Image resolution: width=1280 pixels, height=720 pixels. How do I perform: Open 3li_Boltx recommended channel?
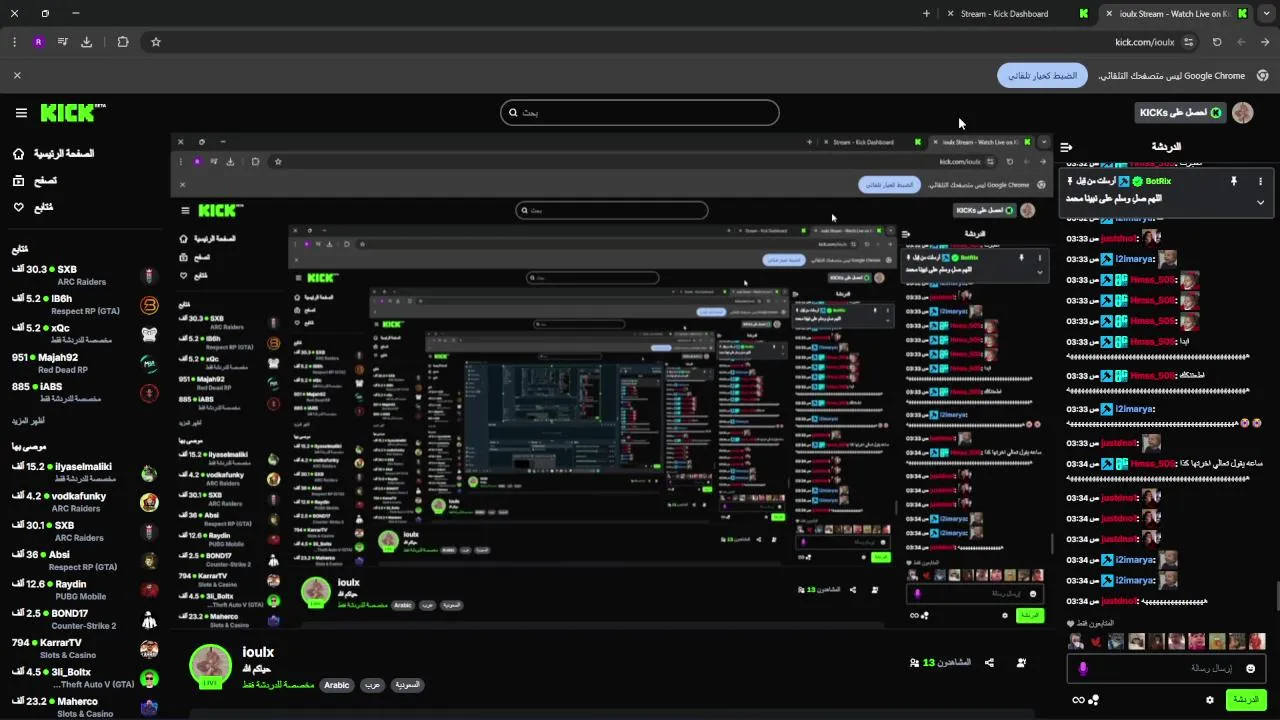(x=85, y=678)
